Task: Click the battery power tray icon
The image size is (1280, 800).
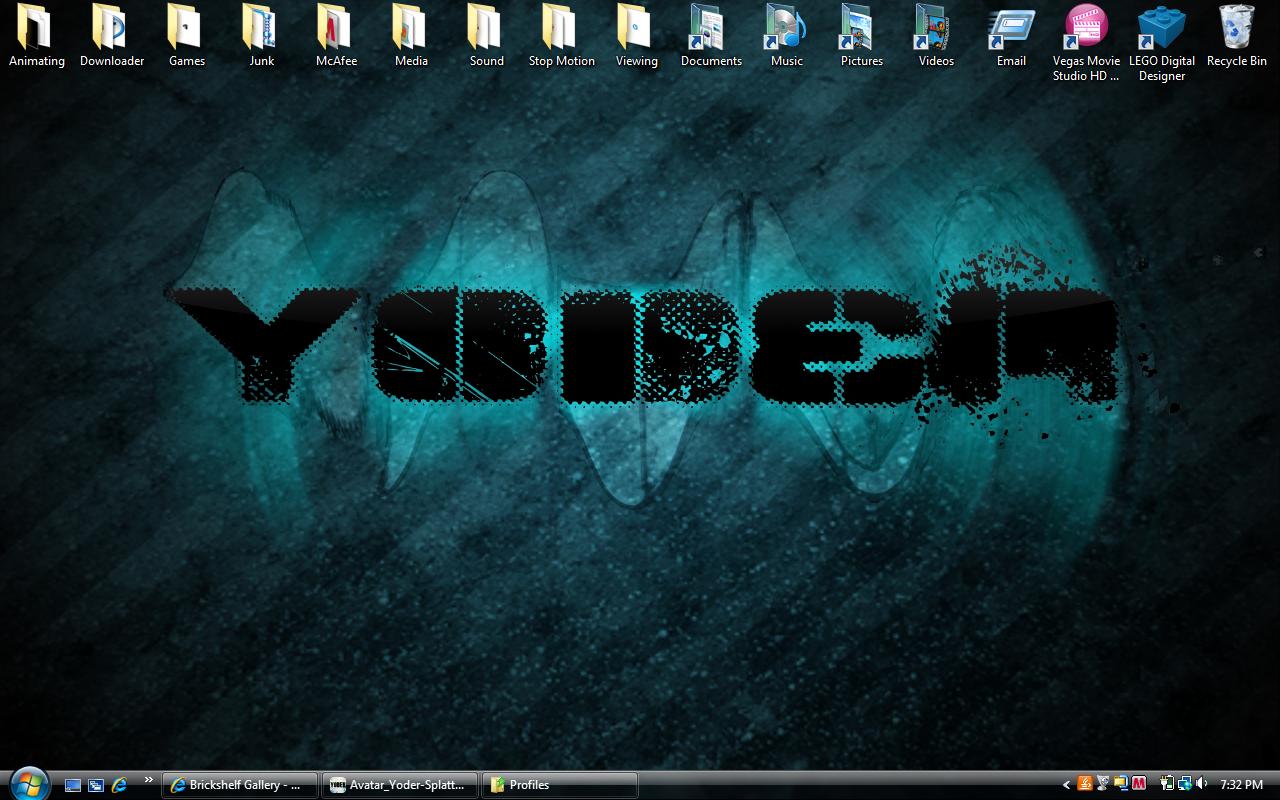Action: tap(1166, 785)
